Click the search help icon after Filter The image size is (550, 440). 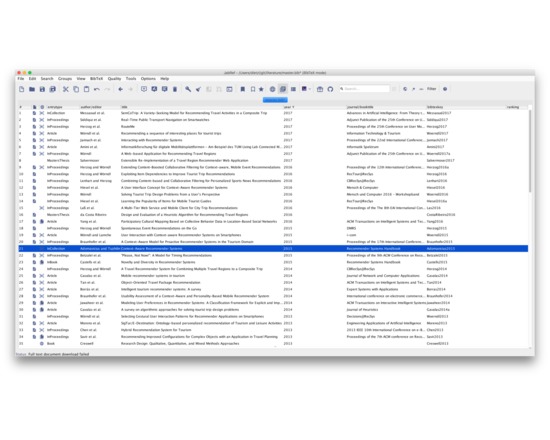pyautogui.click(x=445, y=89)
